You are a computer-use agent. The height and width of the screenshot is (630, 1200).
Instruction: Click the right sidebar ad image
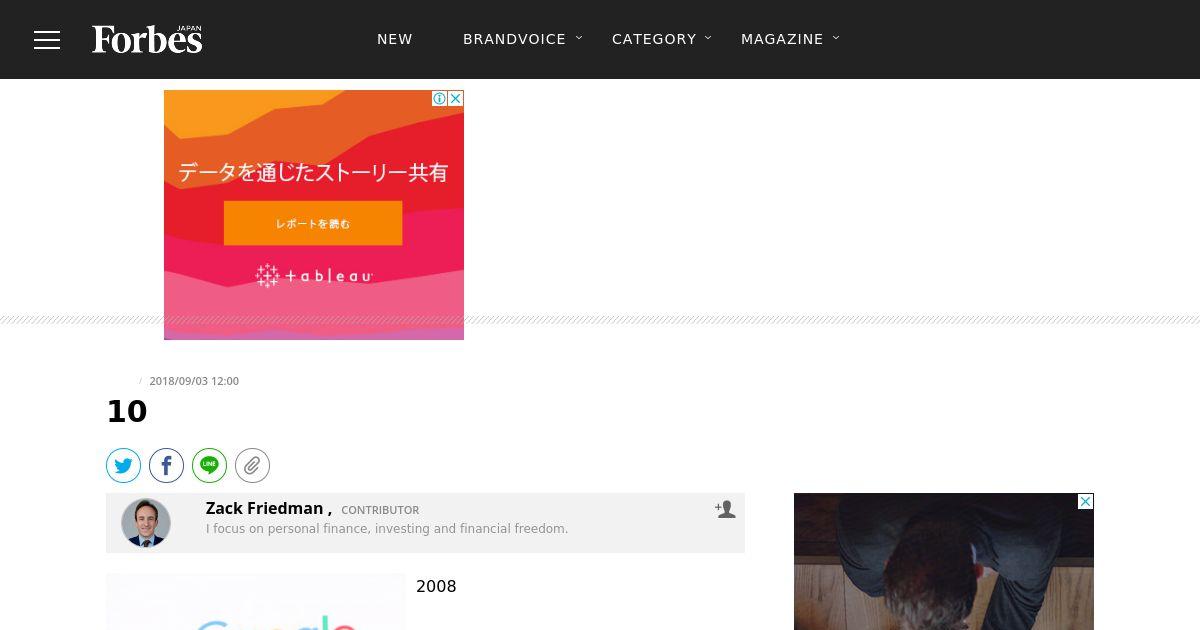[944, 562]
